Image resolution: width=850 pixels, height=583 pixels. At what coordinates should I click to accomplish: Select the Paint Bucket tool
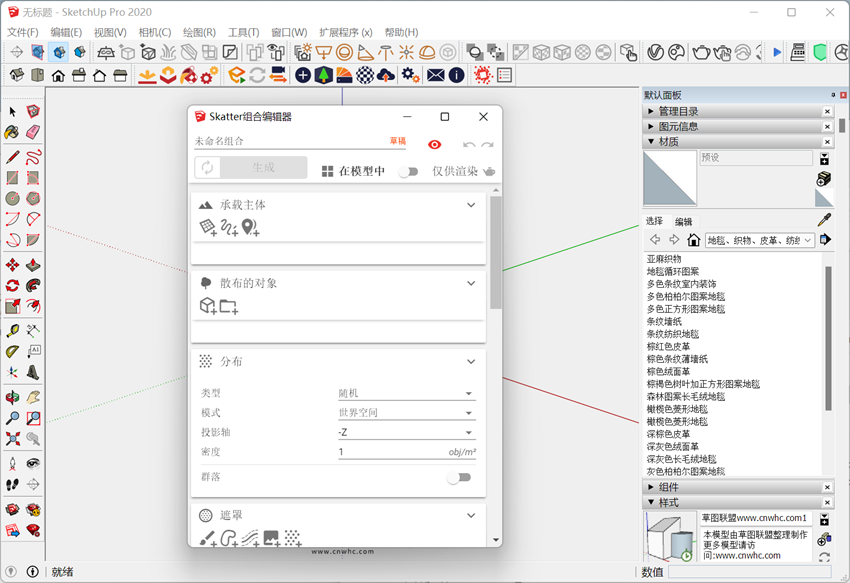point(12,132)
